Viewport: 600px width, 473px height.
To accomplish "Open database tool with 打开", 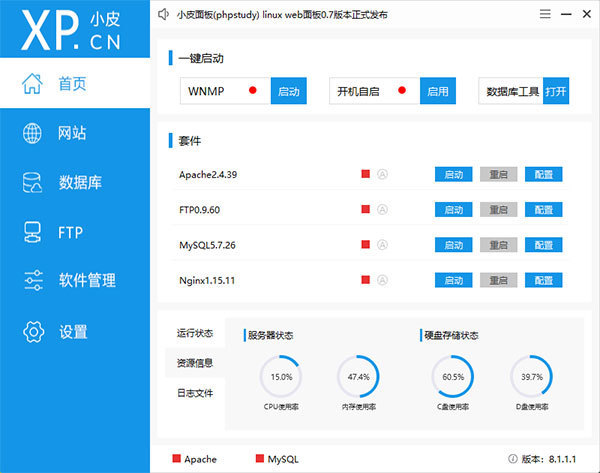I will pyautogui.click(x=556, y=91).
